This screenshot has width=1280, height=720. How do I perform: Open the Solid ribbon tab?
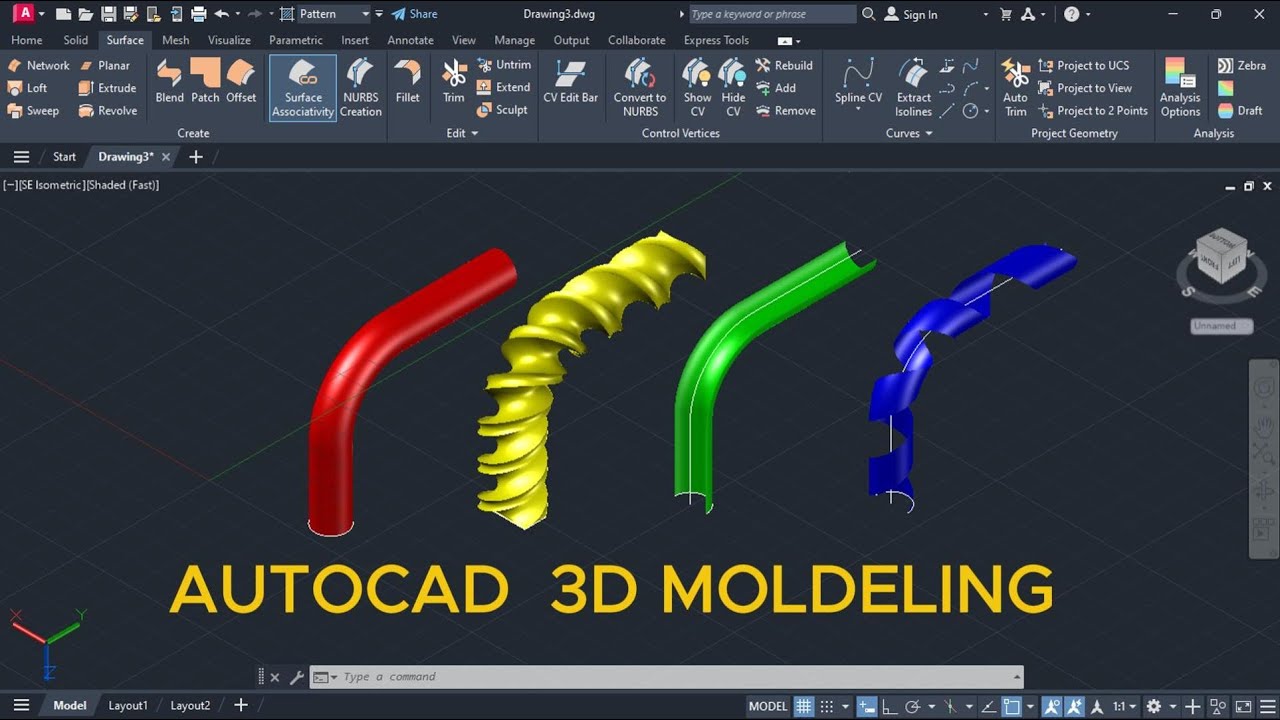(76, 40)
